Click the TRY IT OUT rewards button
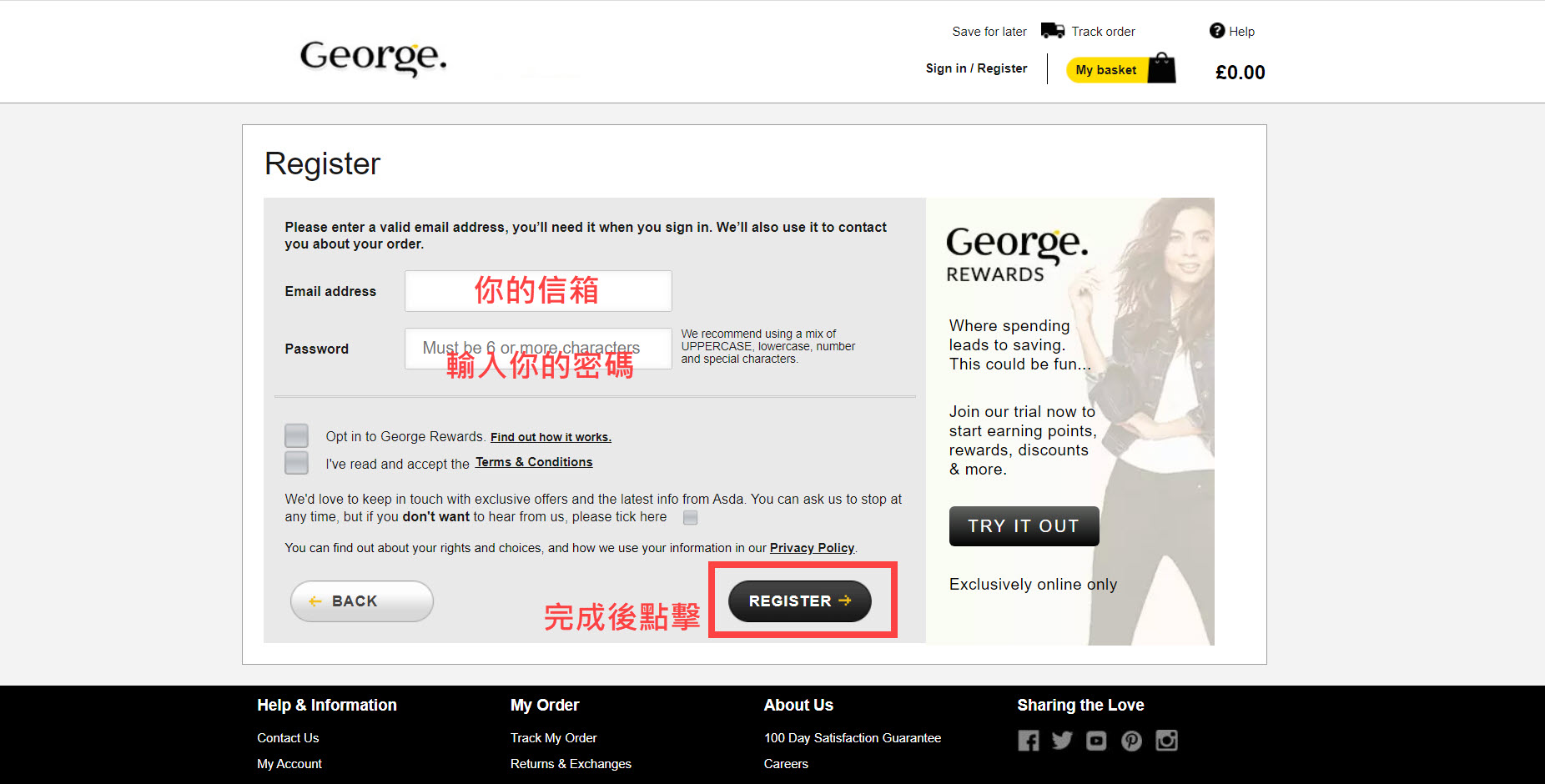 coord(1024,526)
